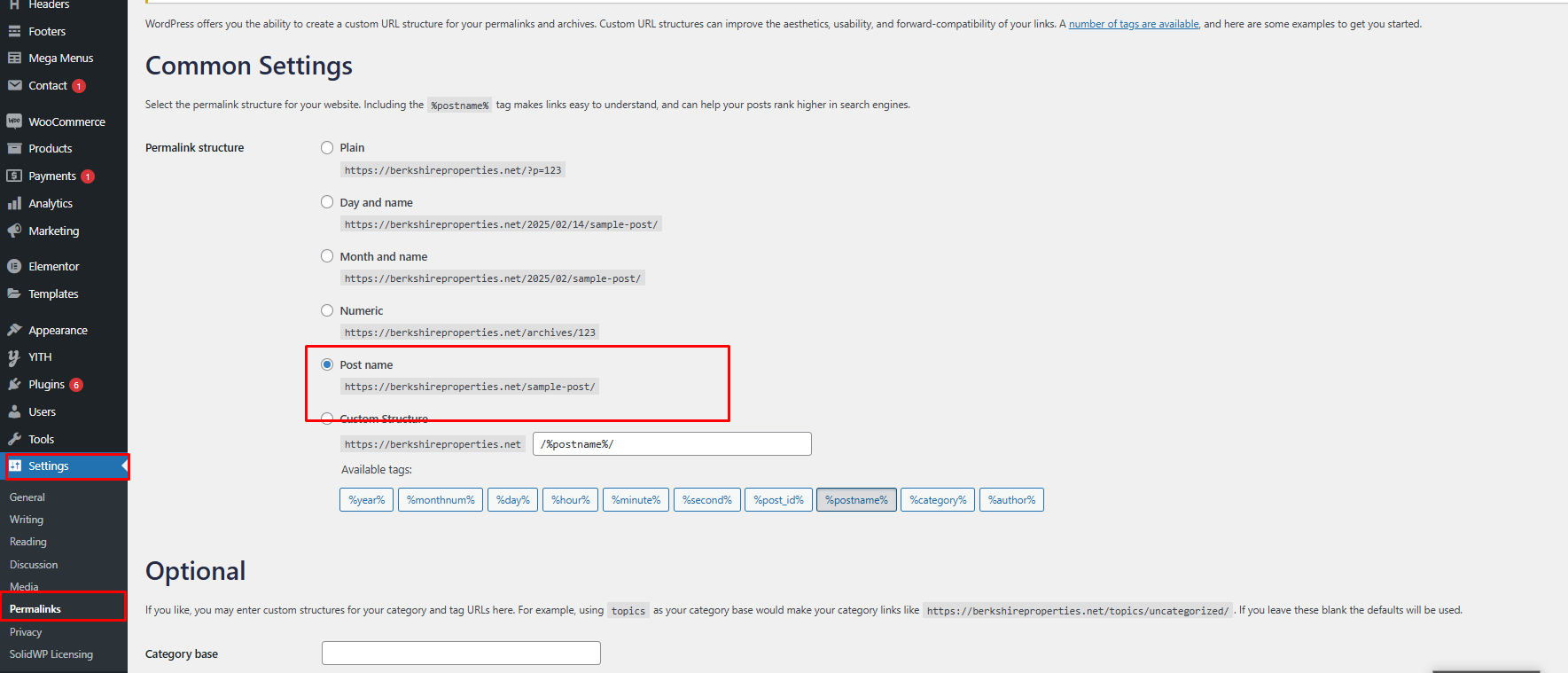Click the Users person icon
The image size is (1568, 673).
(x=14, y=411)
